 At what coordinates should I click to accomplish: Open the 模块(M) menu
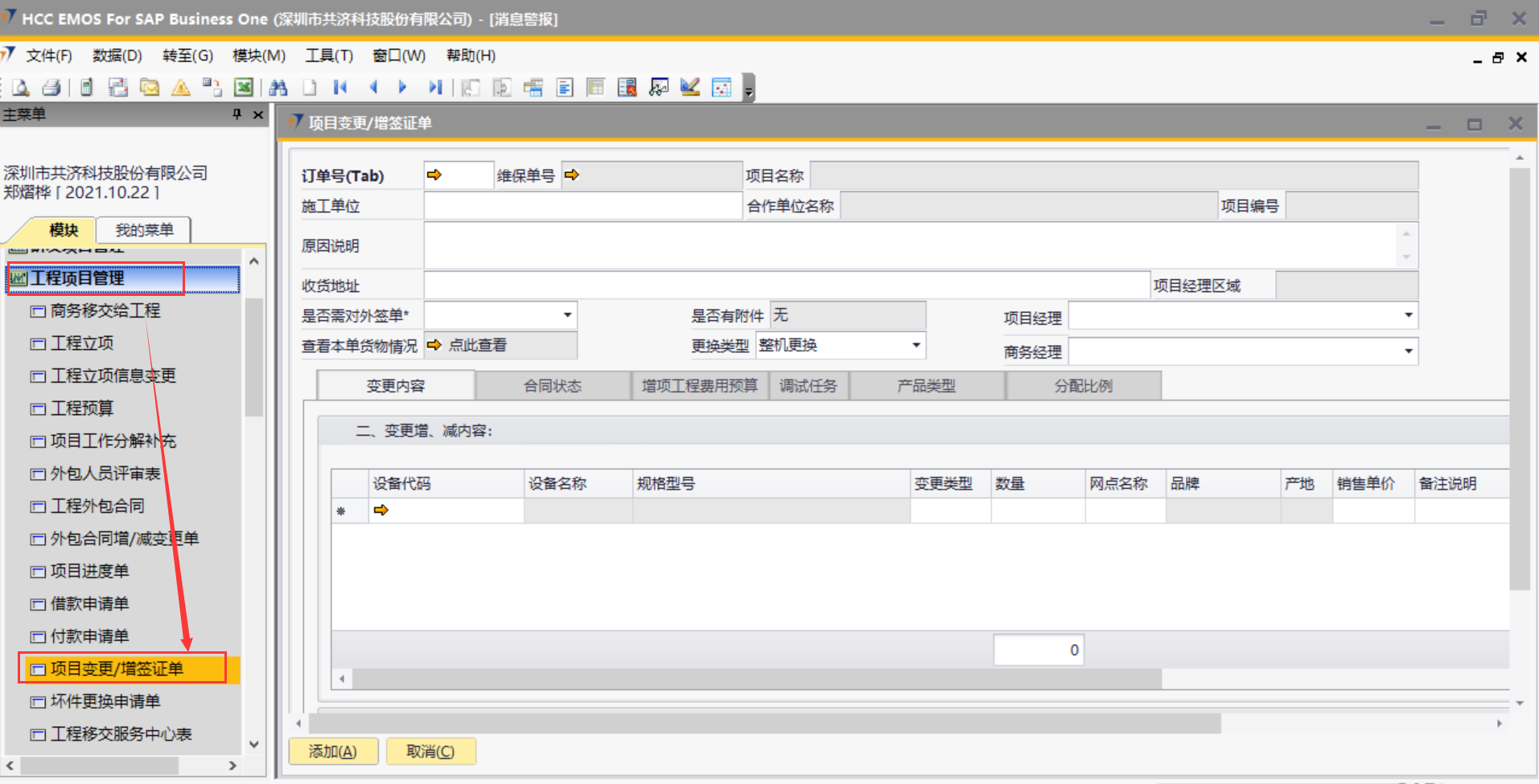point(258,55)
